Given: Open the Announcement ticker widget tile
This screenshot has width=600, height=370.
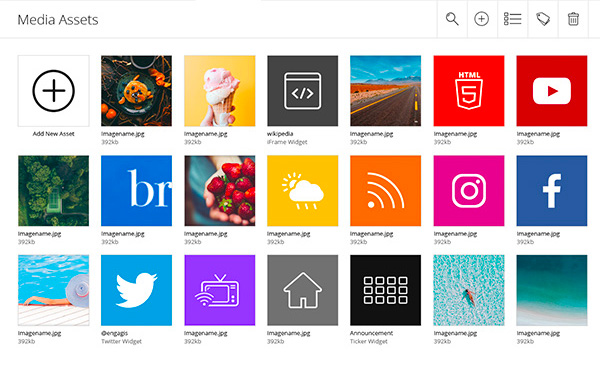Looking at the screenshot, I should [x=385, y=290].
